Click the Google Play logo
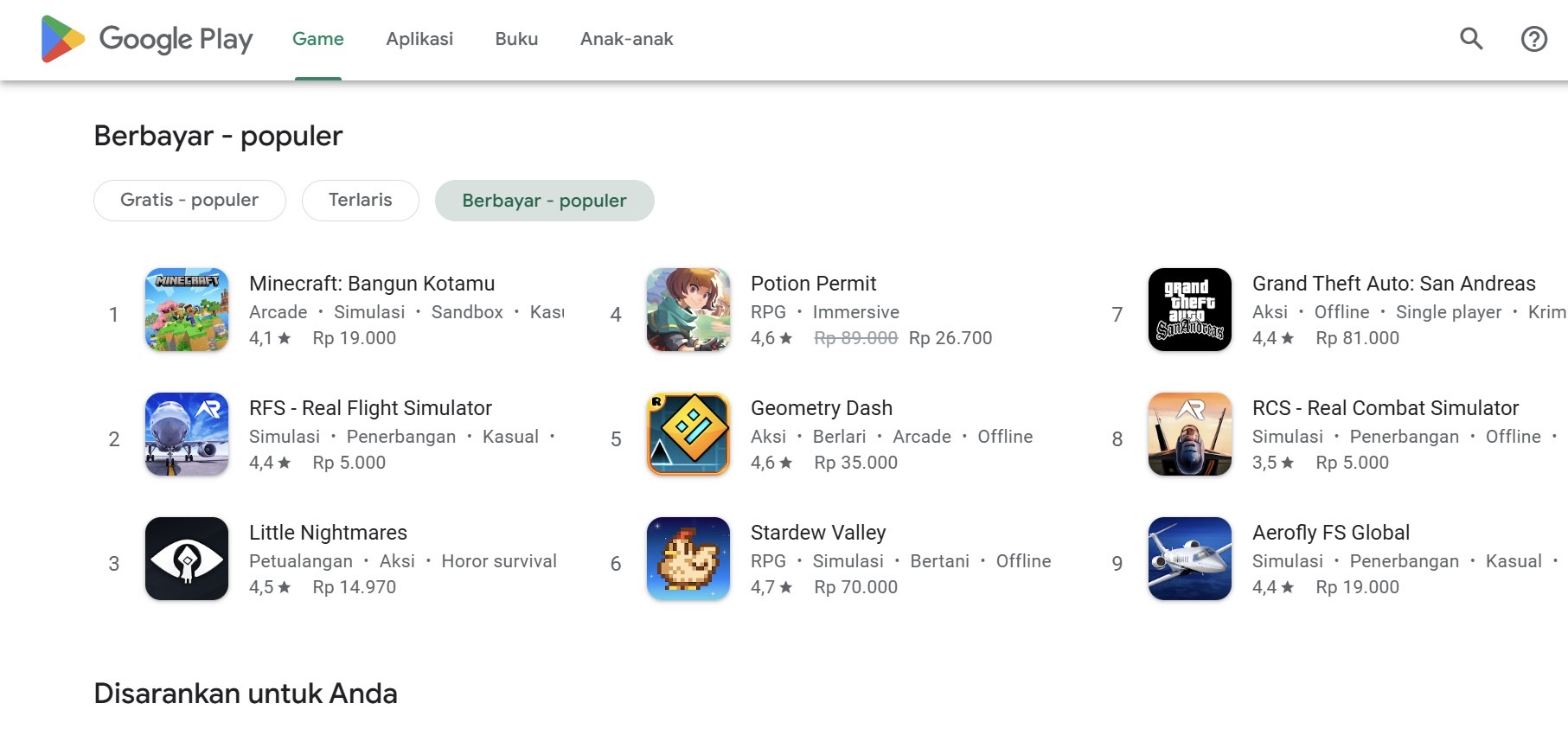 147,39
